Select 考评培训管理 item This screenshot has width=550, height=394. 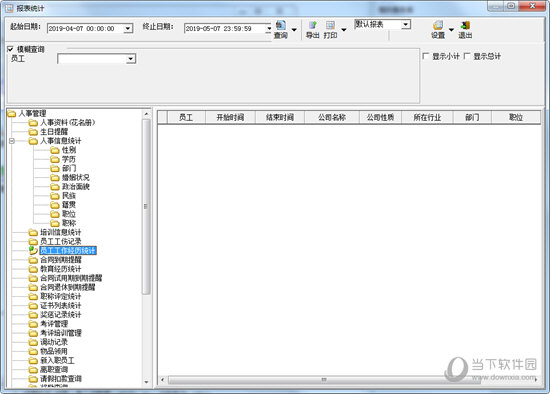(55, 333)
